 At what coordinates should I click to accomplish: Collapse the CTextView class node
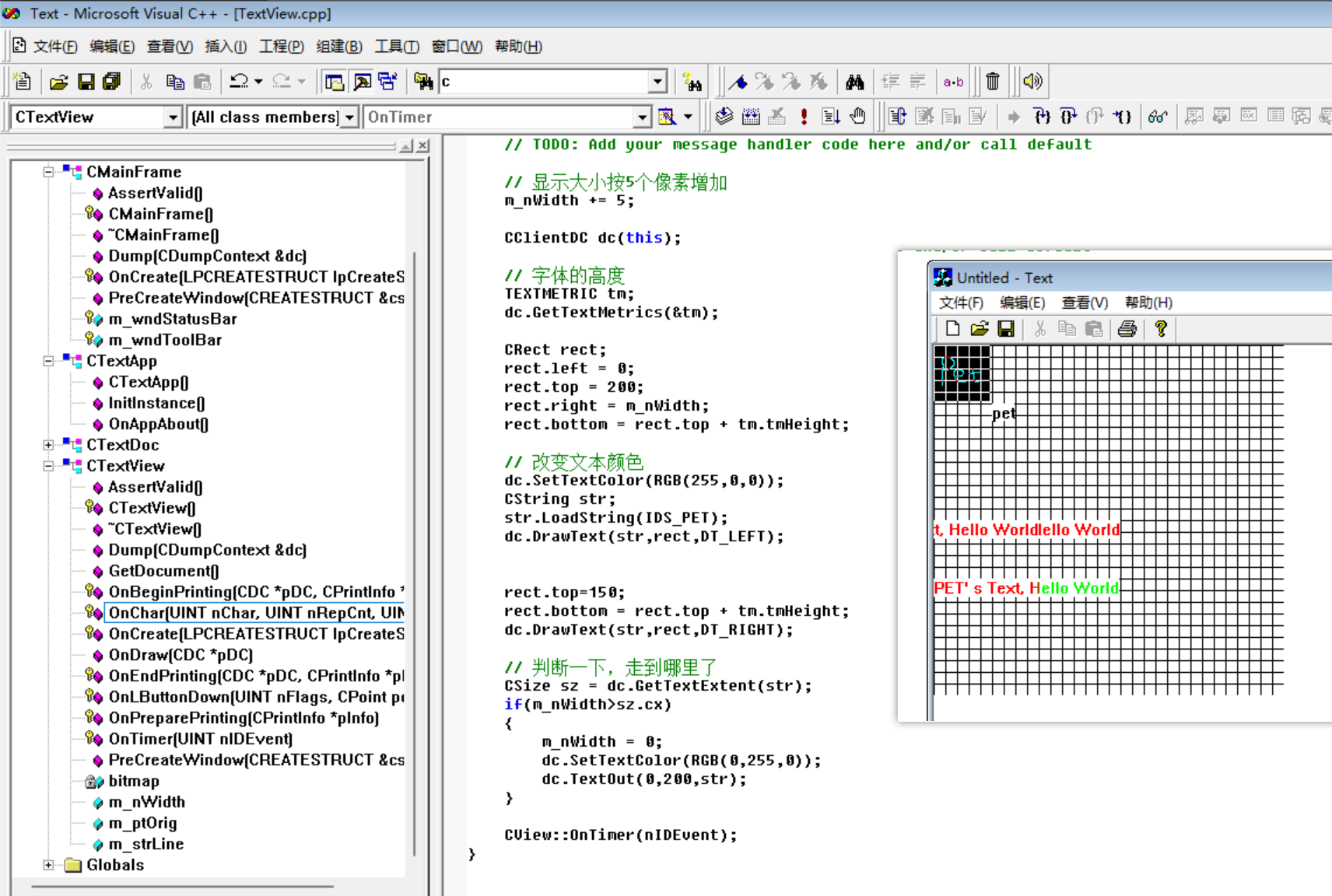[x=48, y=466]
